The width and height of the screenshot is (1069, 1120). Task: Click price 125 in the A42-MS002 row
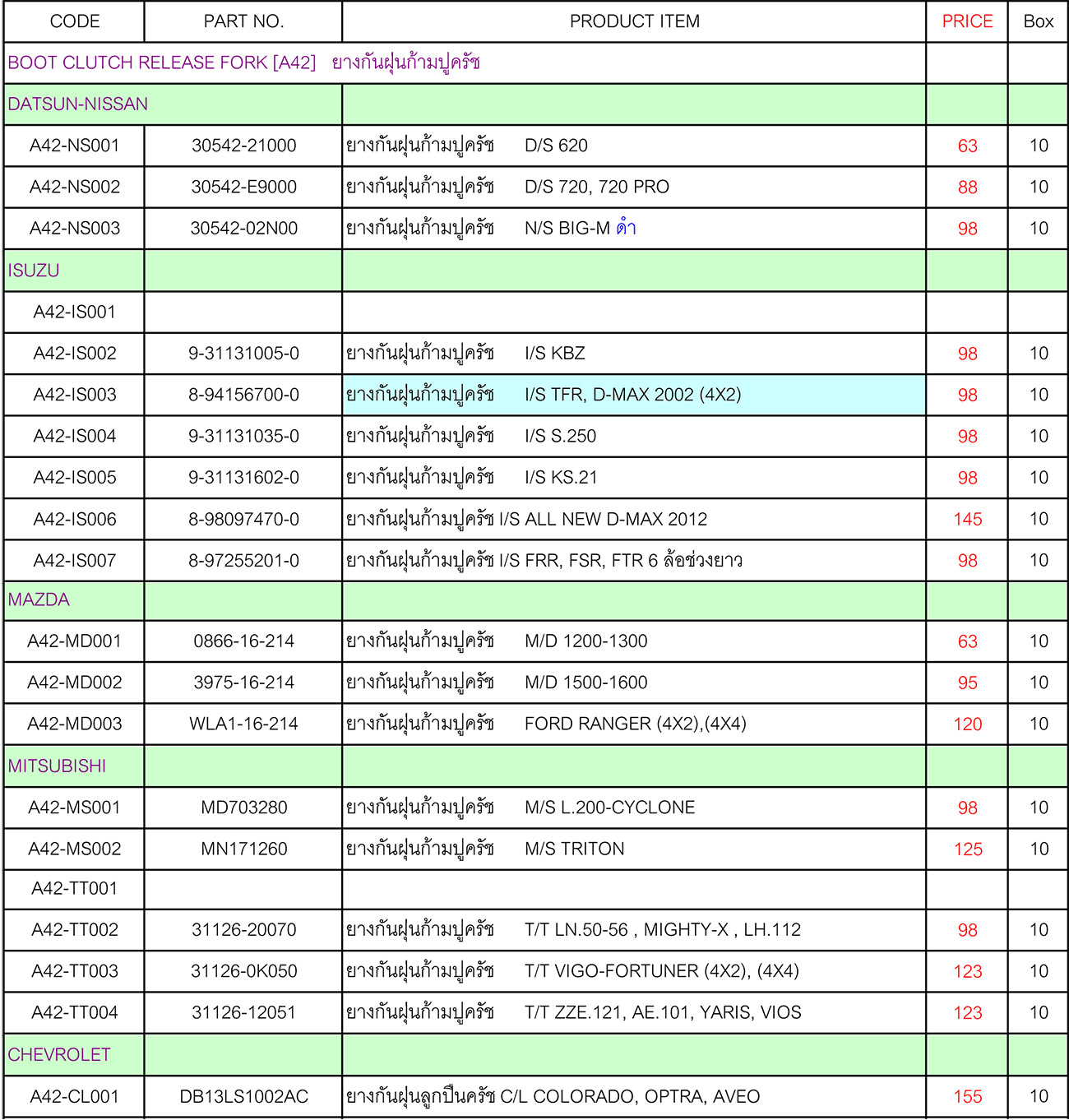pos(967,849)
